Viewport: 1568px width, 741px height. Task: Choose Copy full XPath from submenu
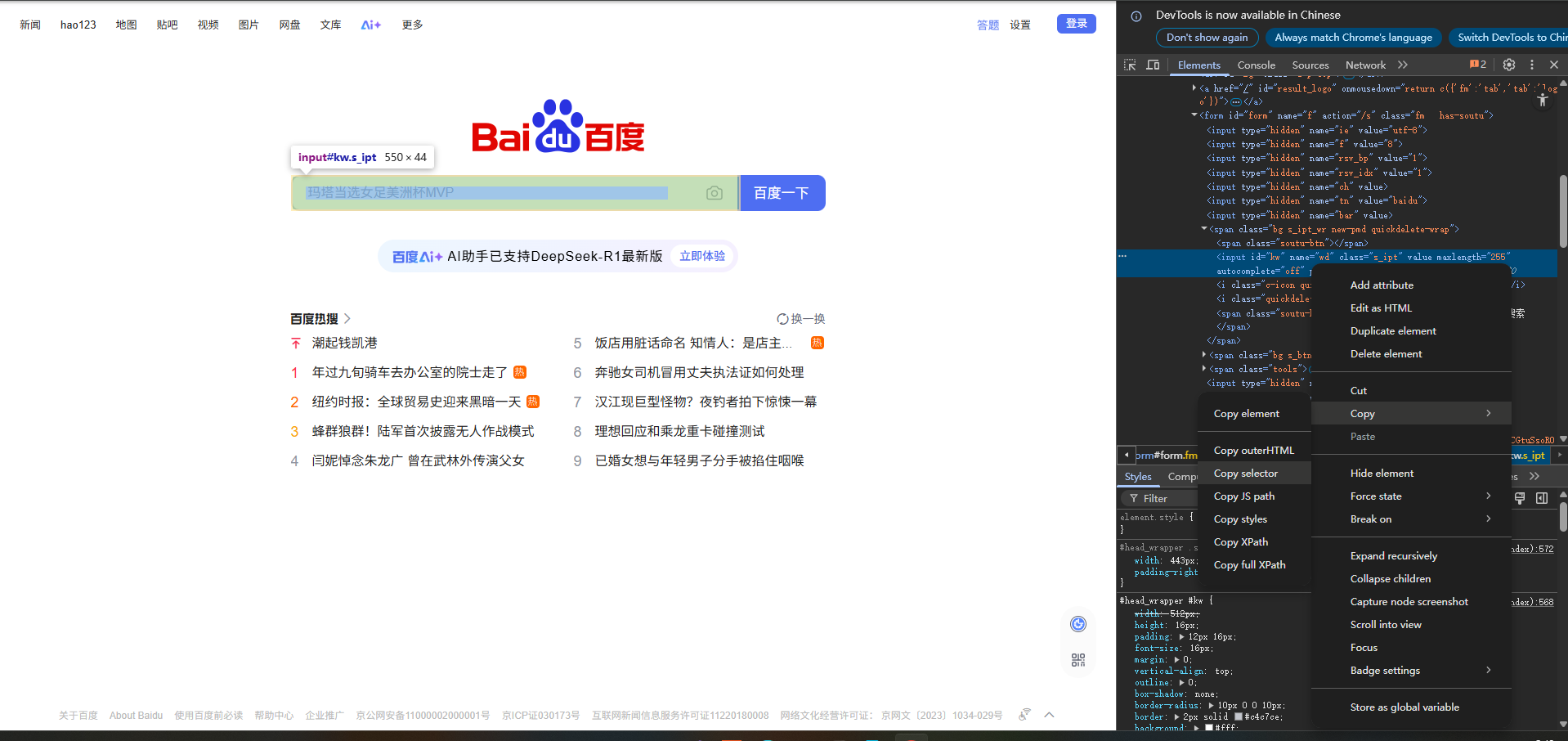pos(1255,565)
